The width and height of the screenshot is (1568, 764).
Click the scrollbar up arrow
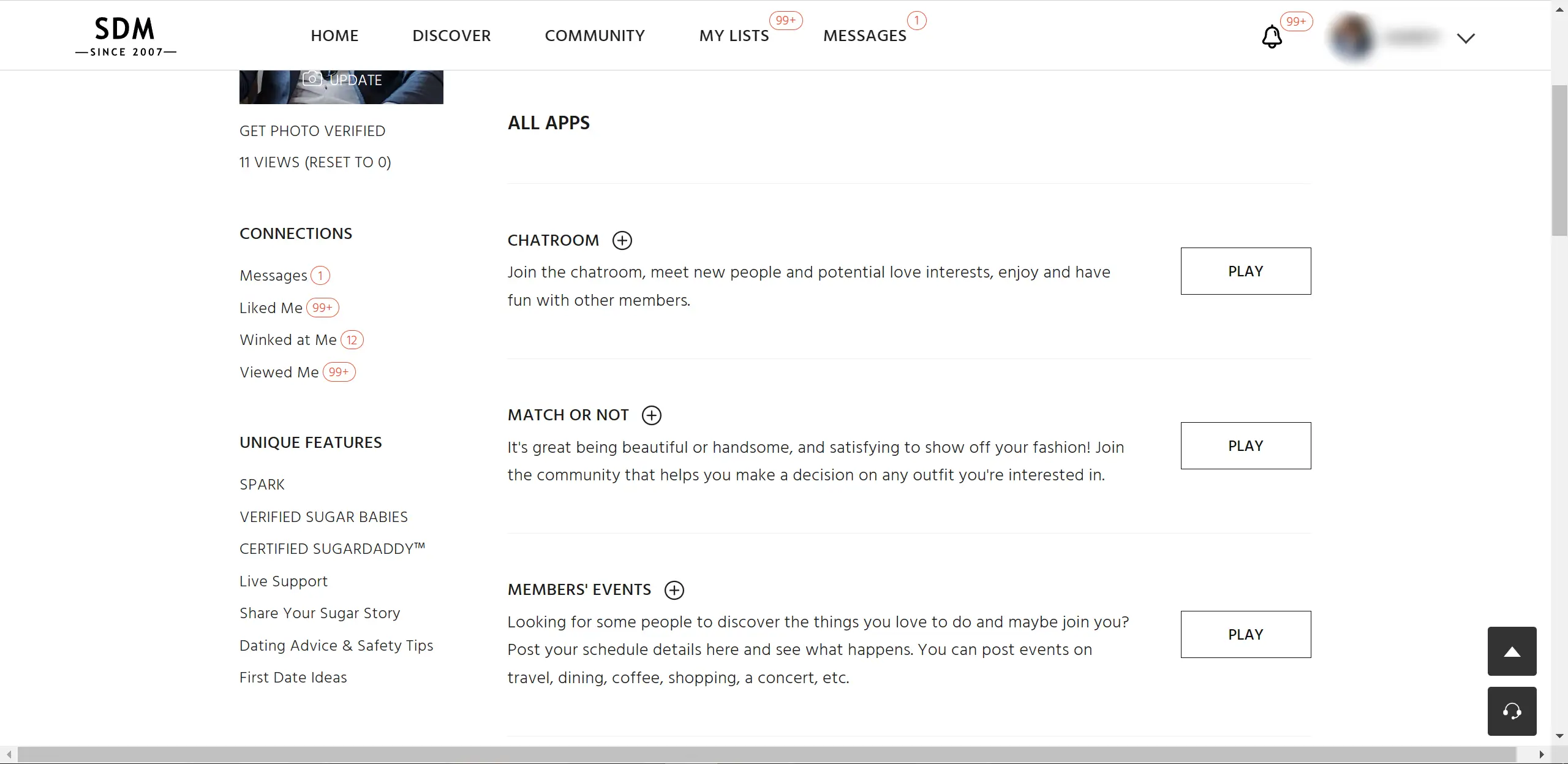coord(1559,10)
